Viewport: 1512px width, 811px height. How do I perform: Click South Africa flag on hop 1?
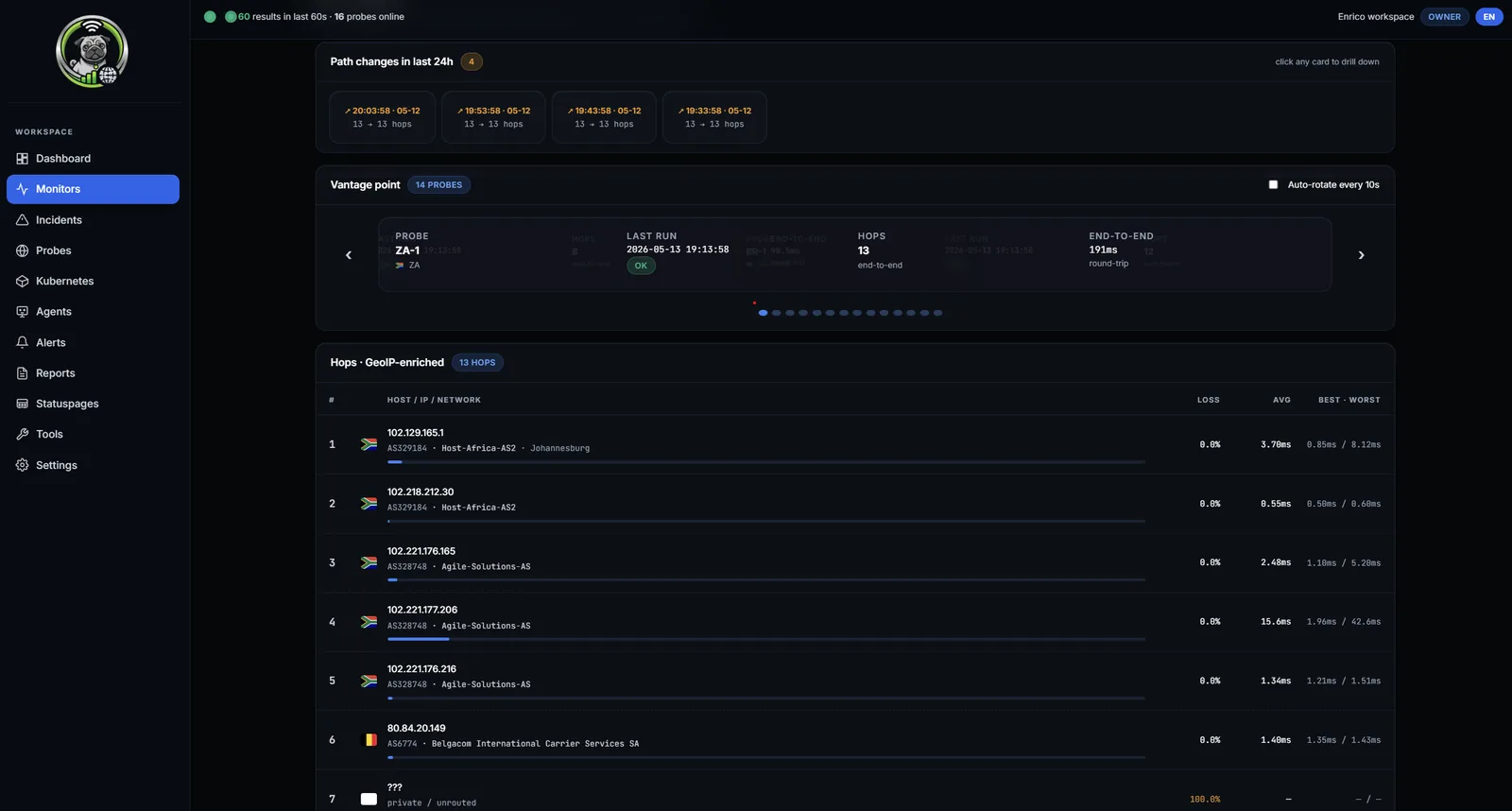(369, 444)
